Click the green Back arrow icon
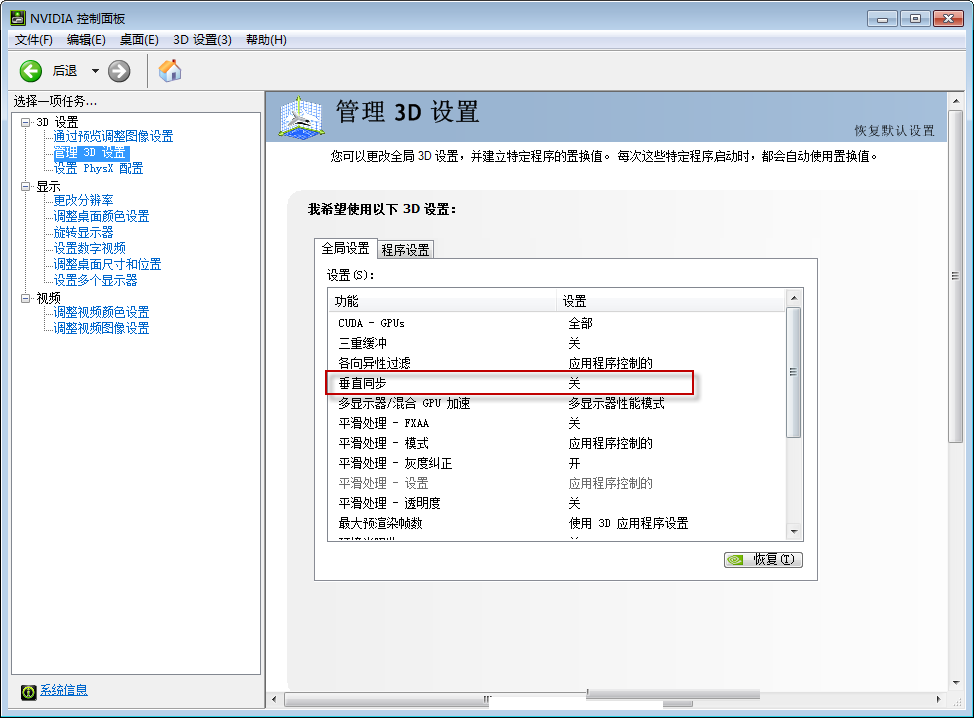974x718 pixels. [x=30, y=71]
